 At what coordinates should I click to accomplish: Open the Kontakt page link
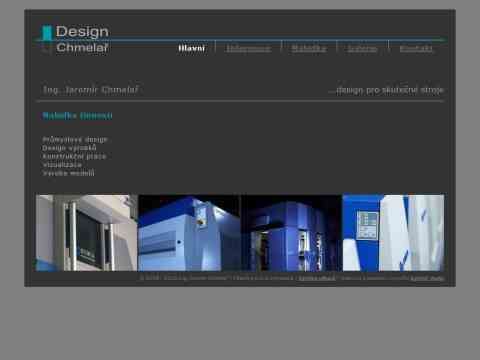(416, 49)
